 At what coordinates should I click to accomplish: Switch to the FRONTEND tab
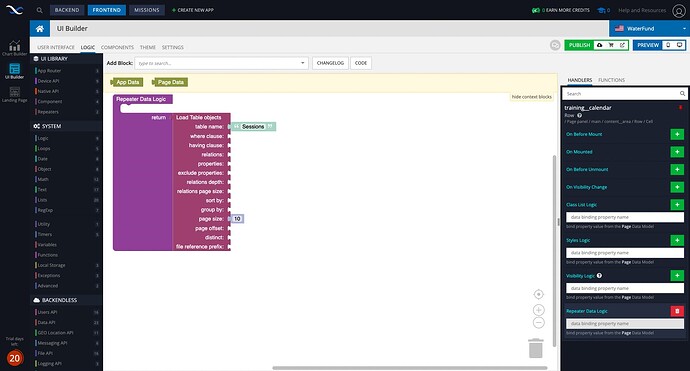[106, 10]
